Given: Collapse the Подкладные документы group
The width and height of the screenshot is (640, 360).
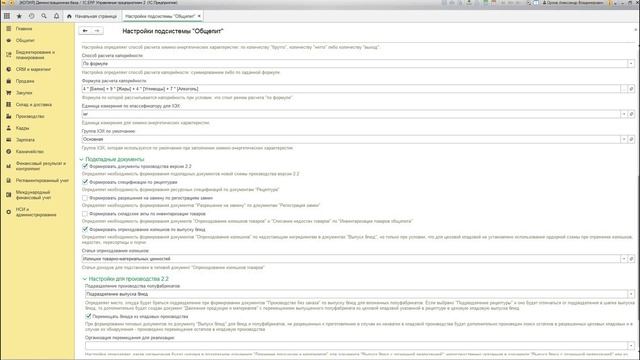Looking at the screenshot, I should 81,159.
